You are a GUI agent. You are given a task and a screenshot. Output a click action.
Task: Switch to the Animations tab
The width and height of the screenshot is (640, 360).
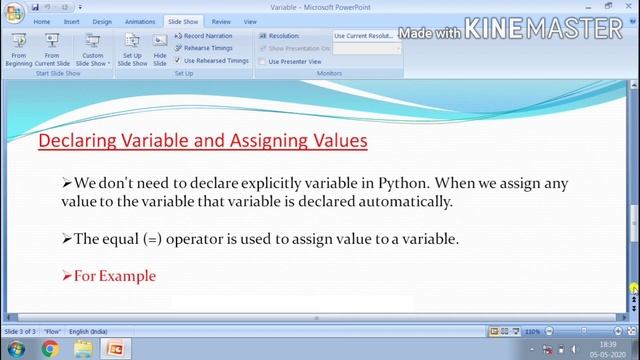pos(140,22)
